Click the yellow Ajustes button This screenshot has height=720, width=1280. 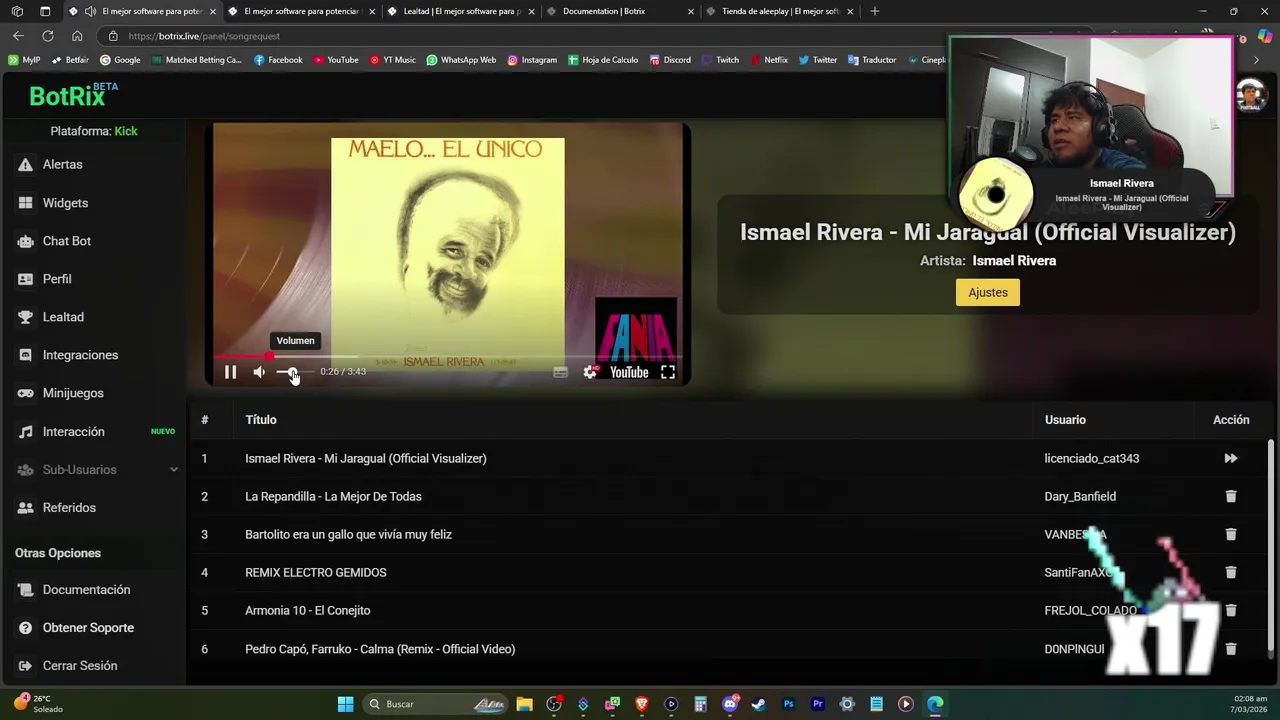pyautogui.click(x=988, y=292)
